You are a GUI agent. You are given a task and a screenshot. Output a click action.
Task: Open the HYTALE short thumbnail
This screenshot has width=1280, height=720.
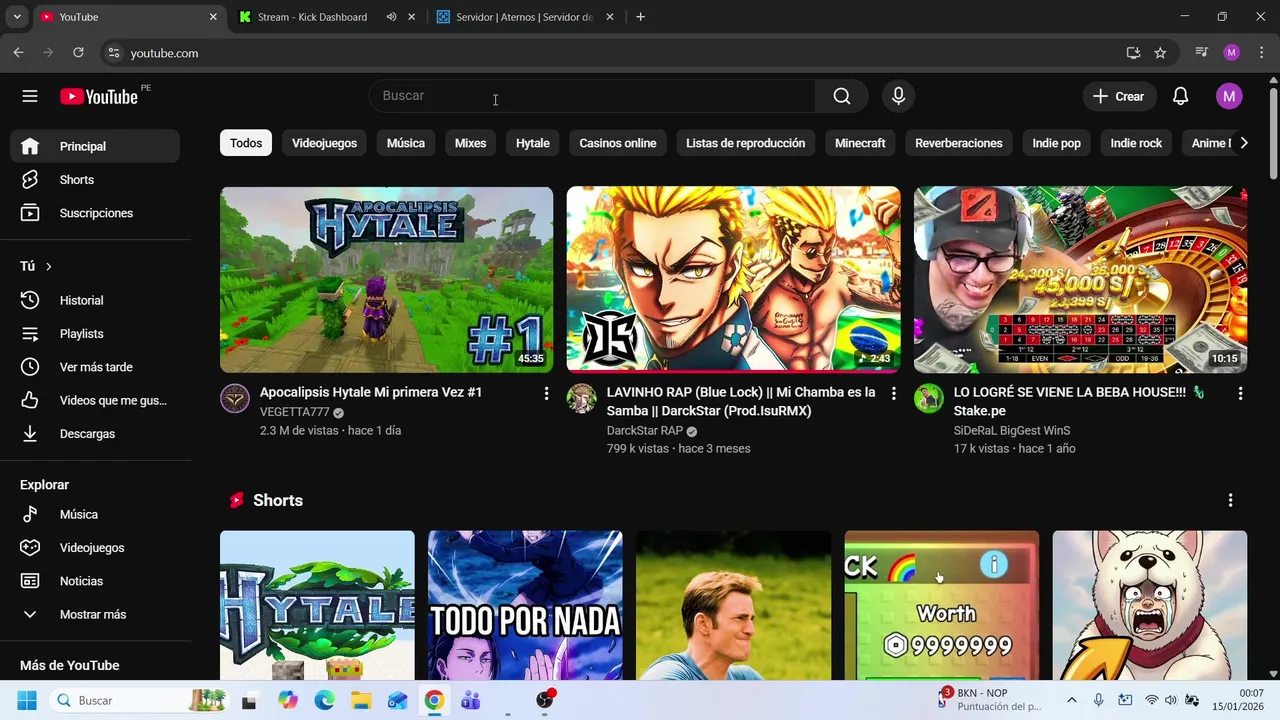coord(317,605)
